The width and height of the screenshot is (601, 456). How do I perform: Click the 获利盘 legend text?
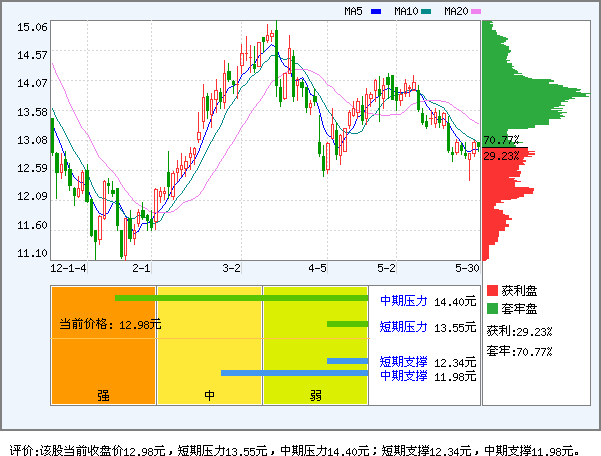point(519,291)
